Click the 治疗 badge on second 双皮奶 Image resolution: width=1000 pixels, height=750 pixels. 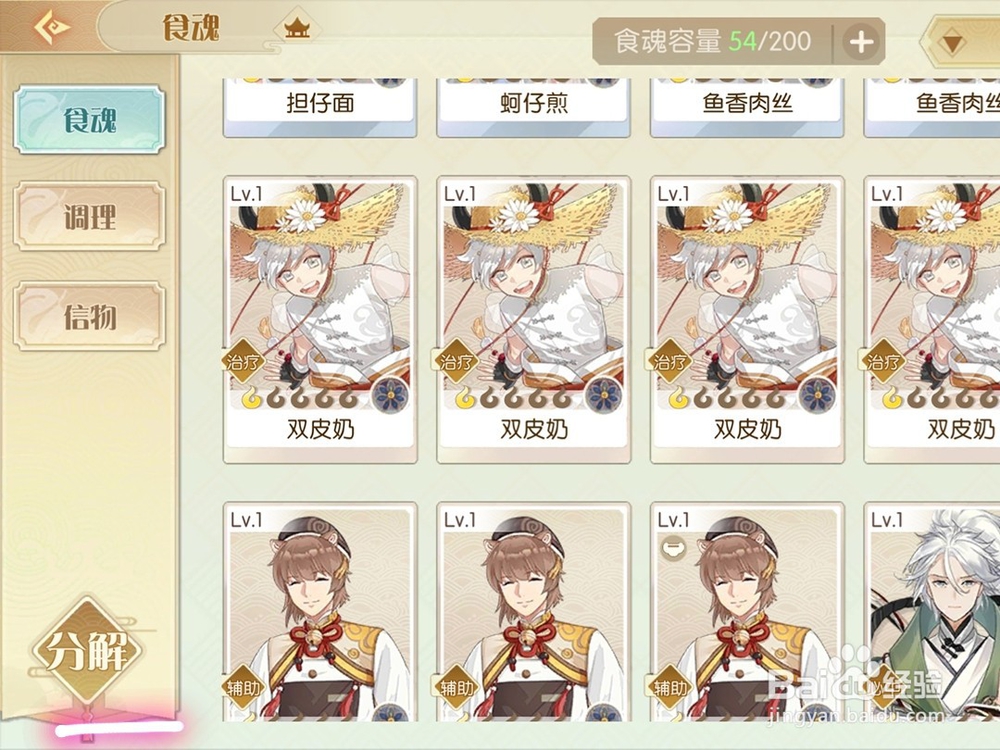[x=457, y=362]
